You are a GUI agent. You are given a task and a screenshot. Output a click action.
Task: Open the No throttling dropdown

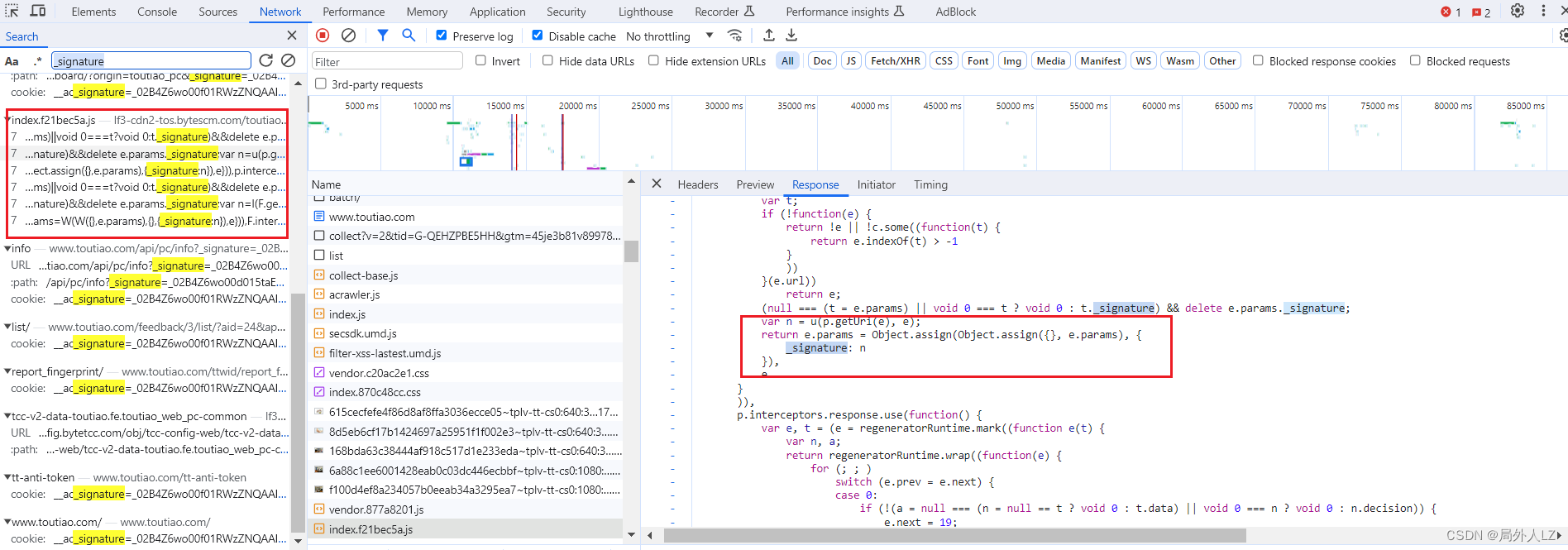670,36
